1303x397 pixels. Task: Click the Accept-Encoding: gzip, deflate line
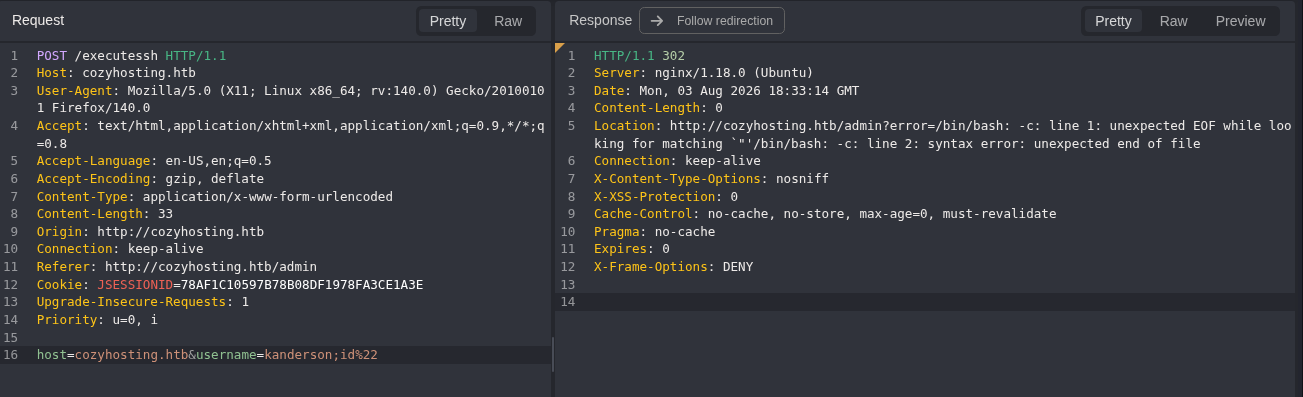tap(150, 179)
